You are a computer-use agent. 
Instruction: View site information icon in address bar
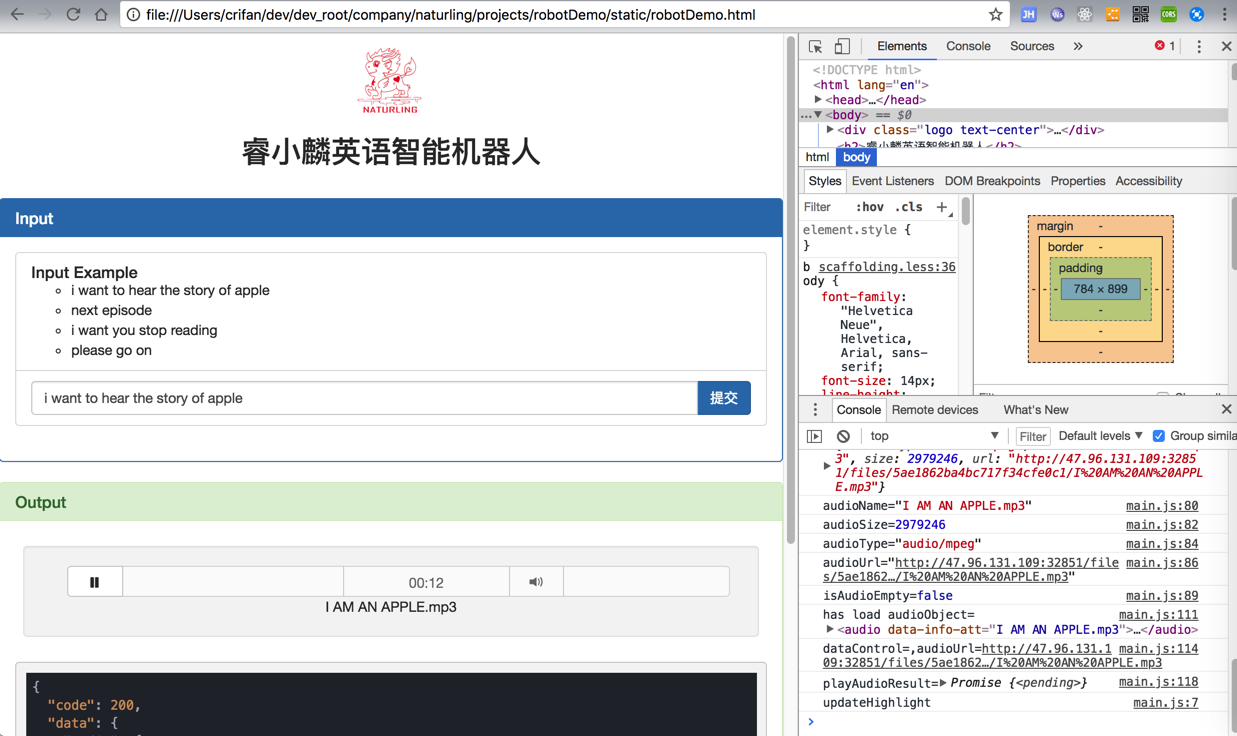(x=133, y=15)
